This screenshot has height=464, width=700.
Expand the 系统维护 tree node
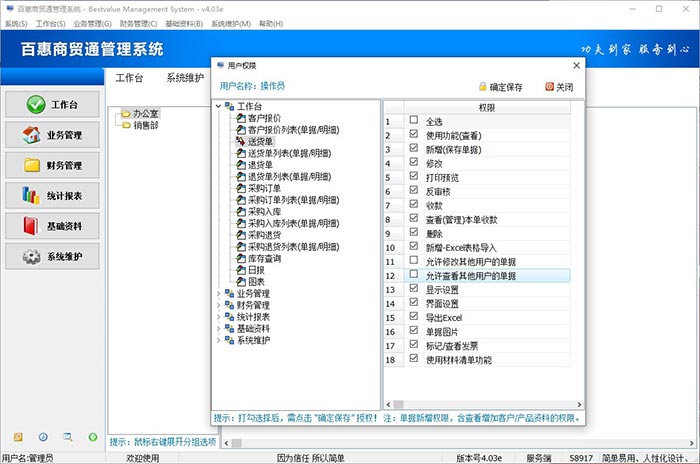[218, 340]
